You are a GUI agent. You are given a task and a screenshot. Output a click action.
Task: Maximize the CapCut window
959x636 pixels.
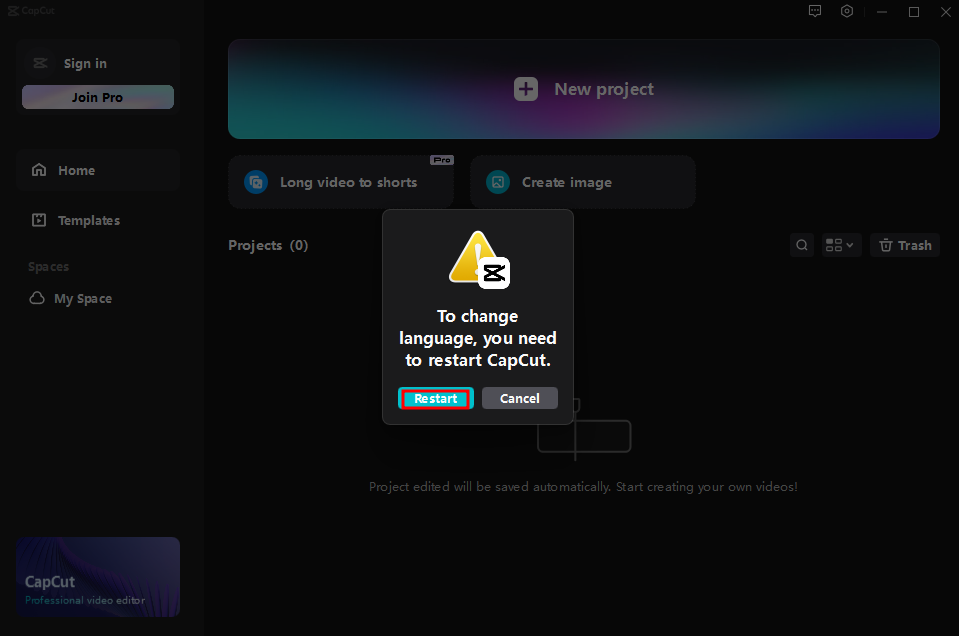pyautogui.click(x=914, y=12)
